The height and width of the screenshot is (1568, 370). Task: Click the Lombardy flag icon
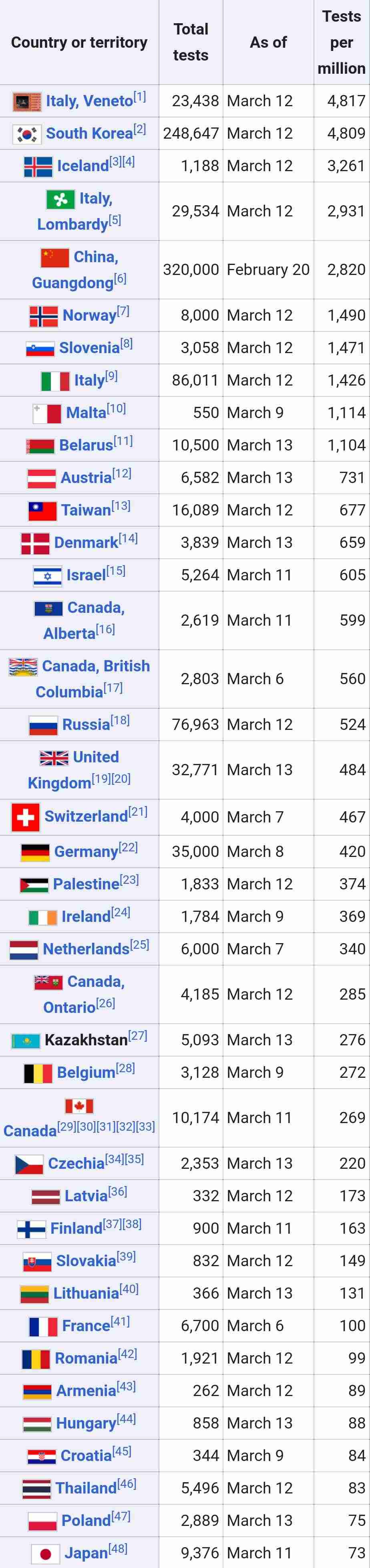(x=61, y=199)
